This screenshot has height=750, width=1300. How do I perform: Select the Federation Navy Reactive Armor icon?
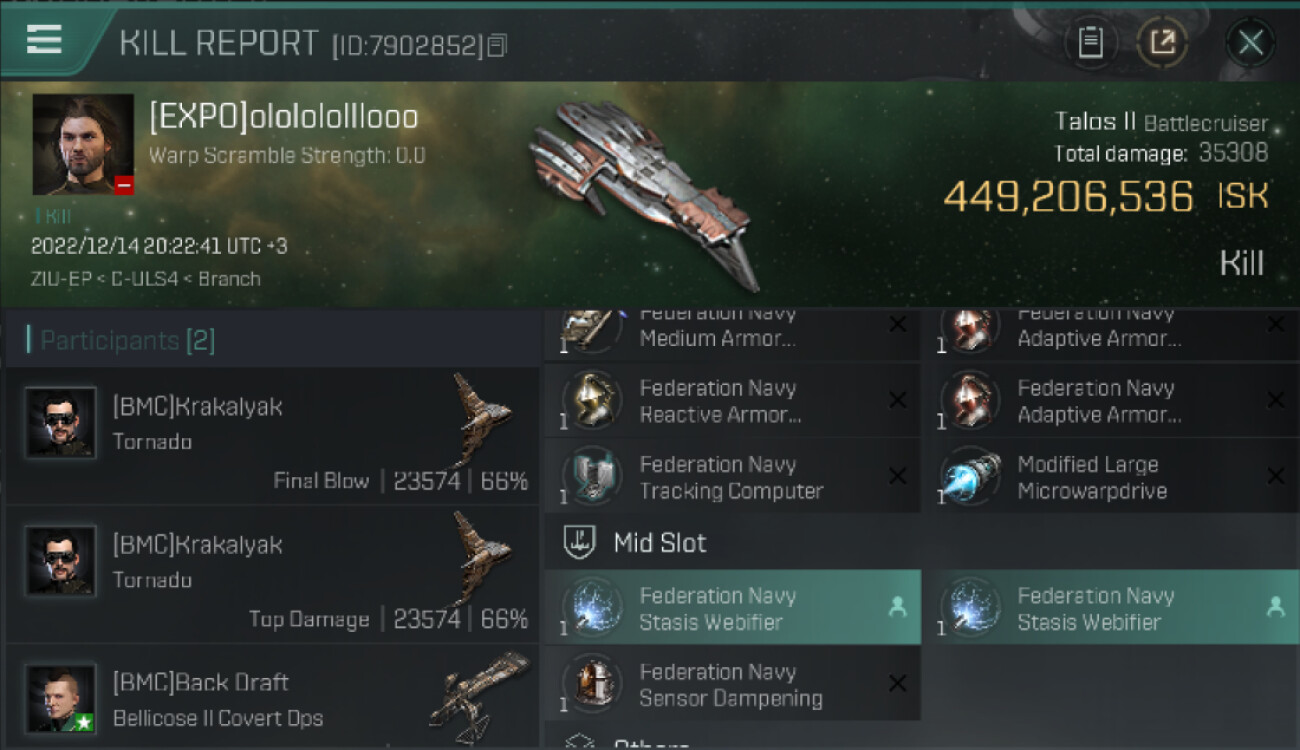click(x=592, y=401)
